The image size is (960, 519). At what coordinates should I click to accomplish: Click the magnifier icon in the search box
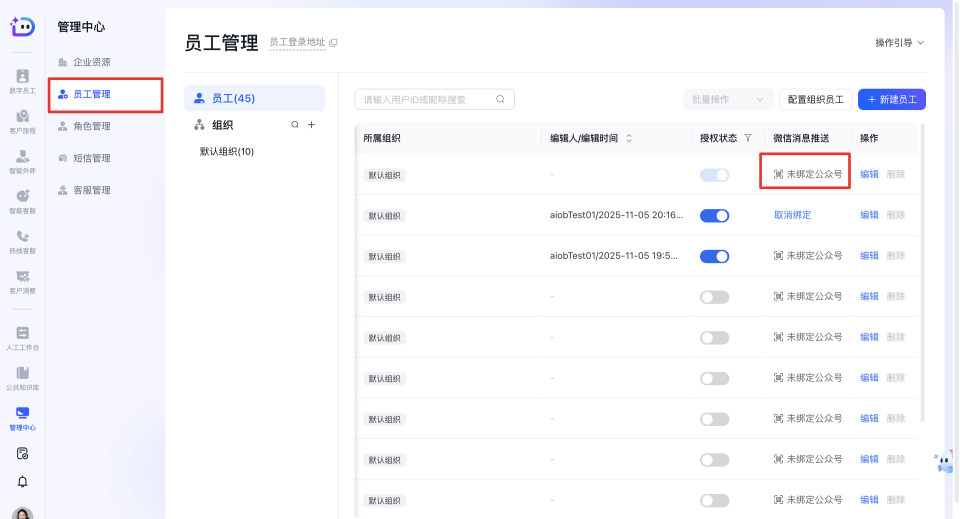[x=501, y=99]
